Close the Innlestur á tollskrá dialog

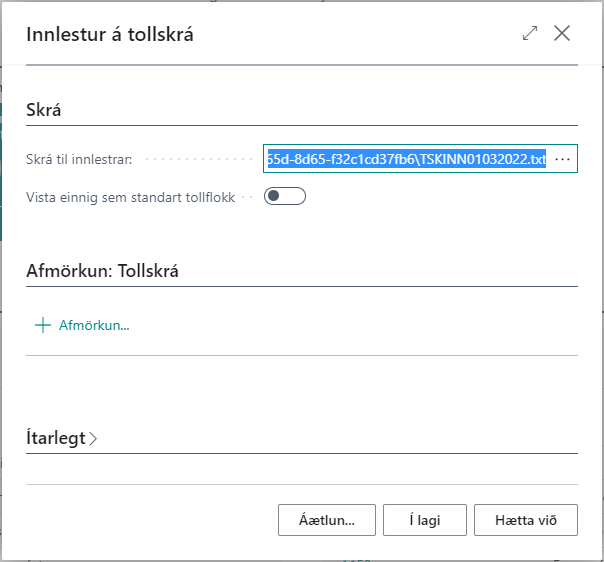coord(562,33)
